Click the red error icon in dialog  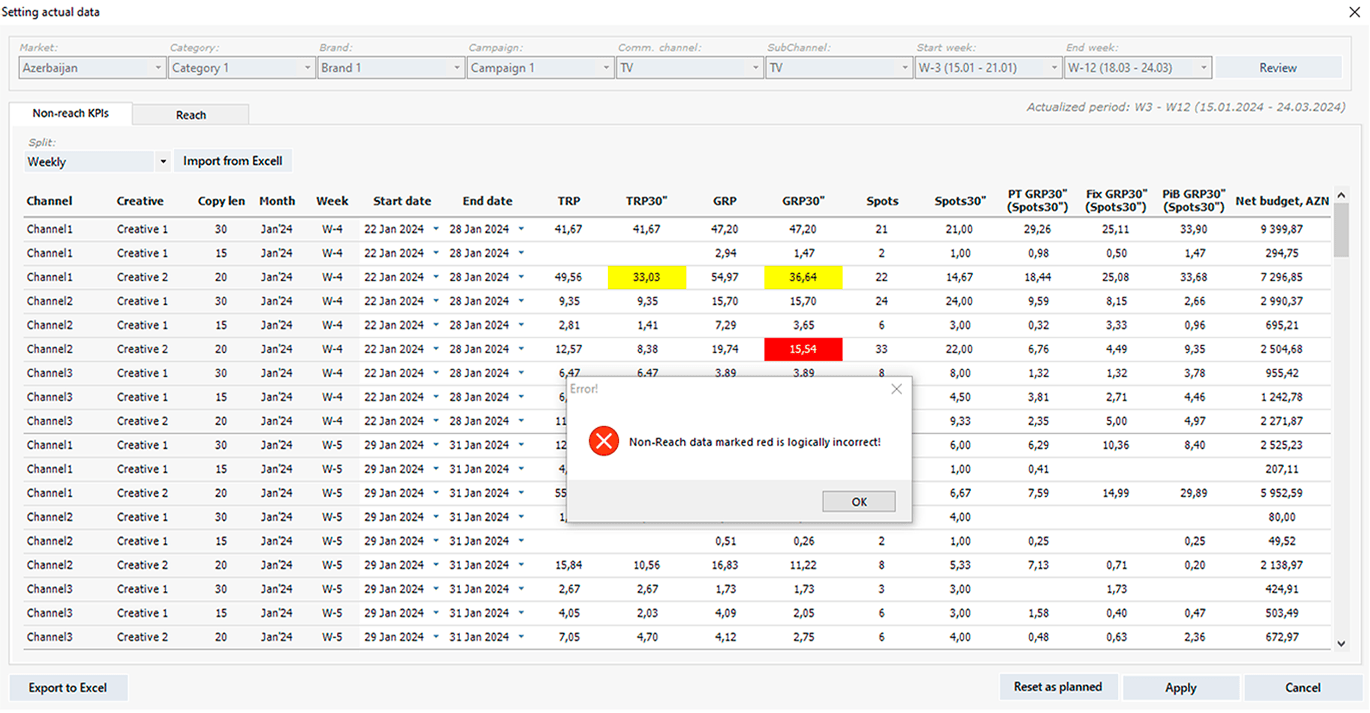[604, 441]
